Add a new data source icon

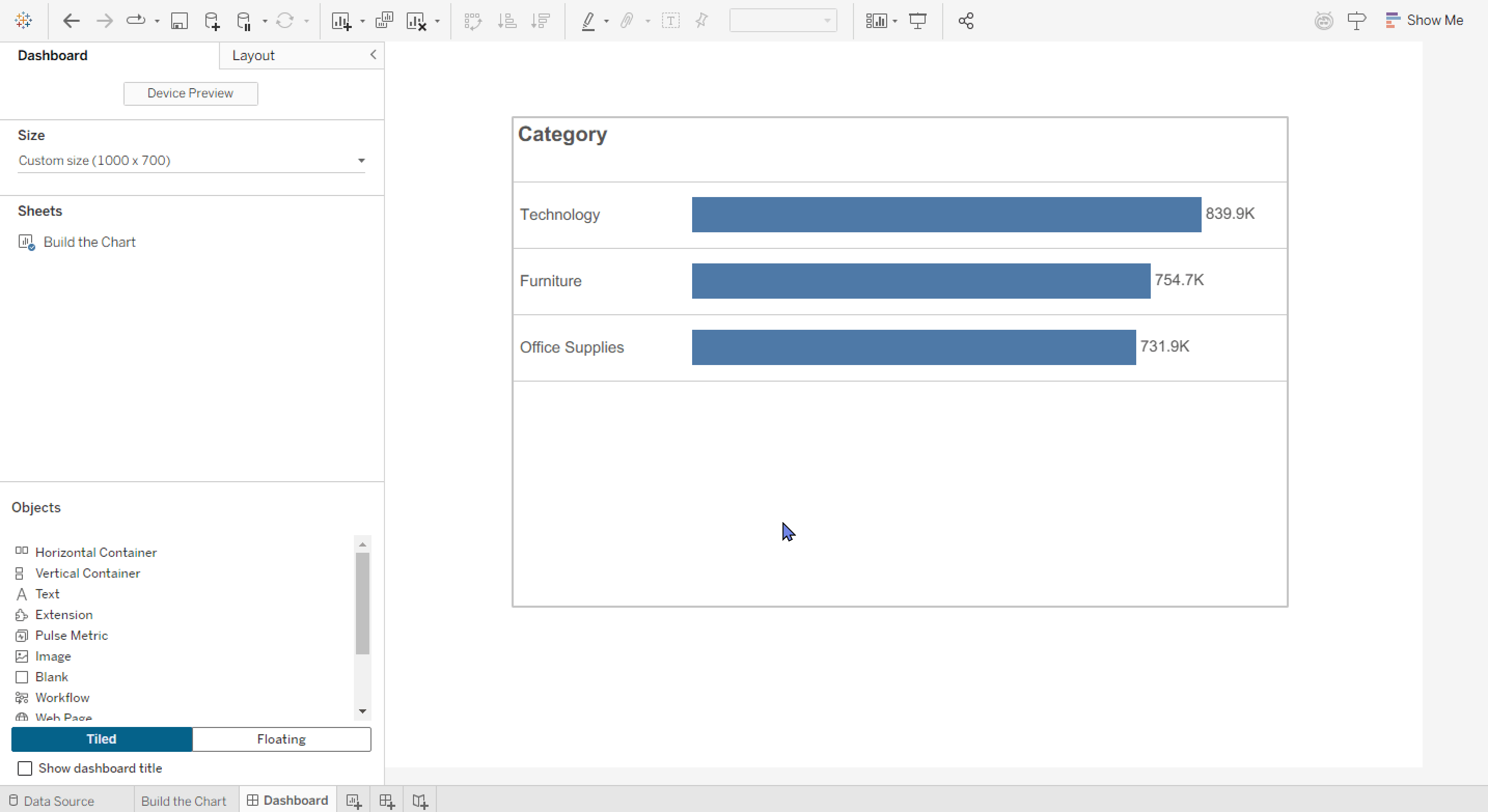pyautogui.click(x=212, y=21)
